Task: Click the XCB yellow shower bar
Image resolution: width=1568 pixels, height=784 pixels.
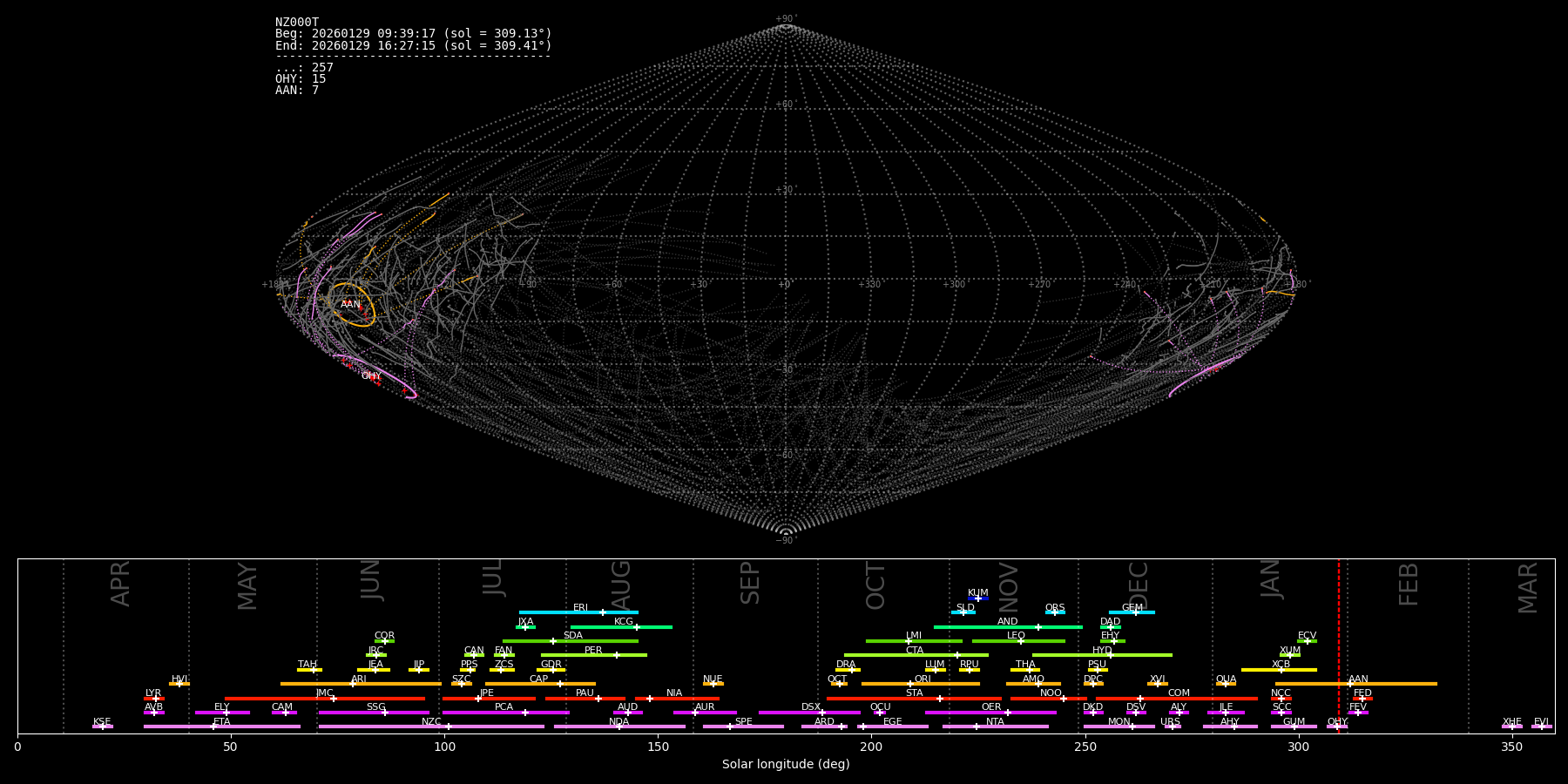Action: [1279, 670]
